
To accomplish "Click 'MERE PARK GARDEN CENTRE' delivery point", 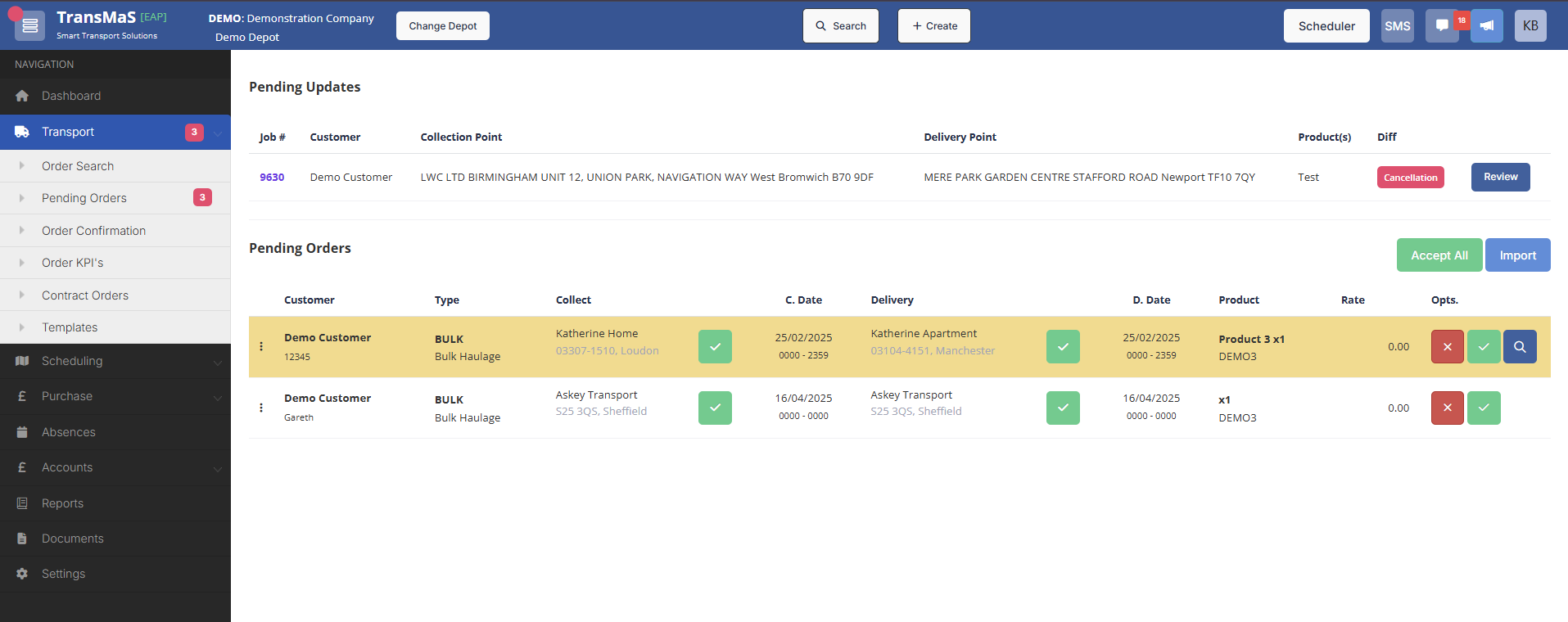I will (1090, 177).
